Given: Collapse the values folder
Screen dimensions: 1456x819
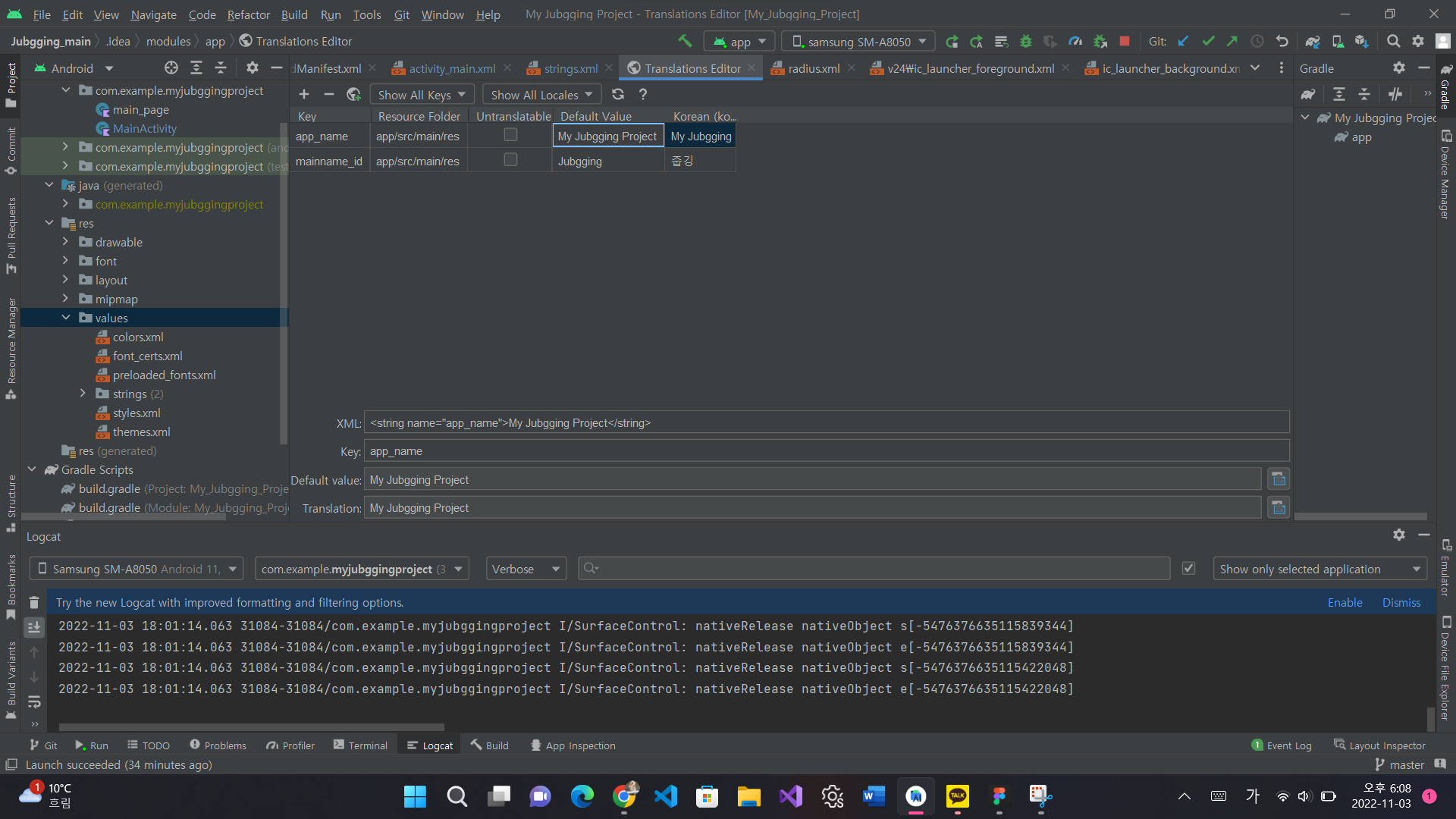Looking at the screenshot, I should click(65, 318).
